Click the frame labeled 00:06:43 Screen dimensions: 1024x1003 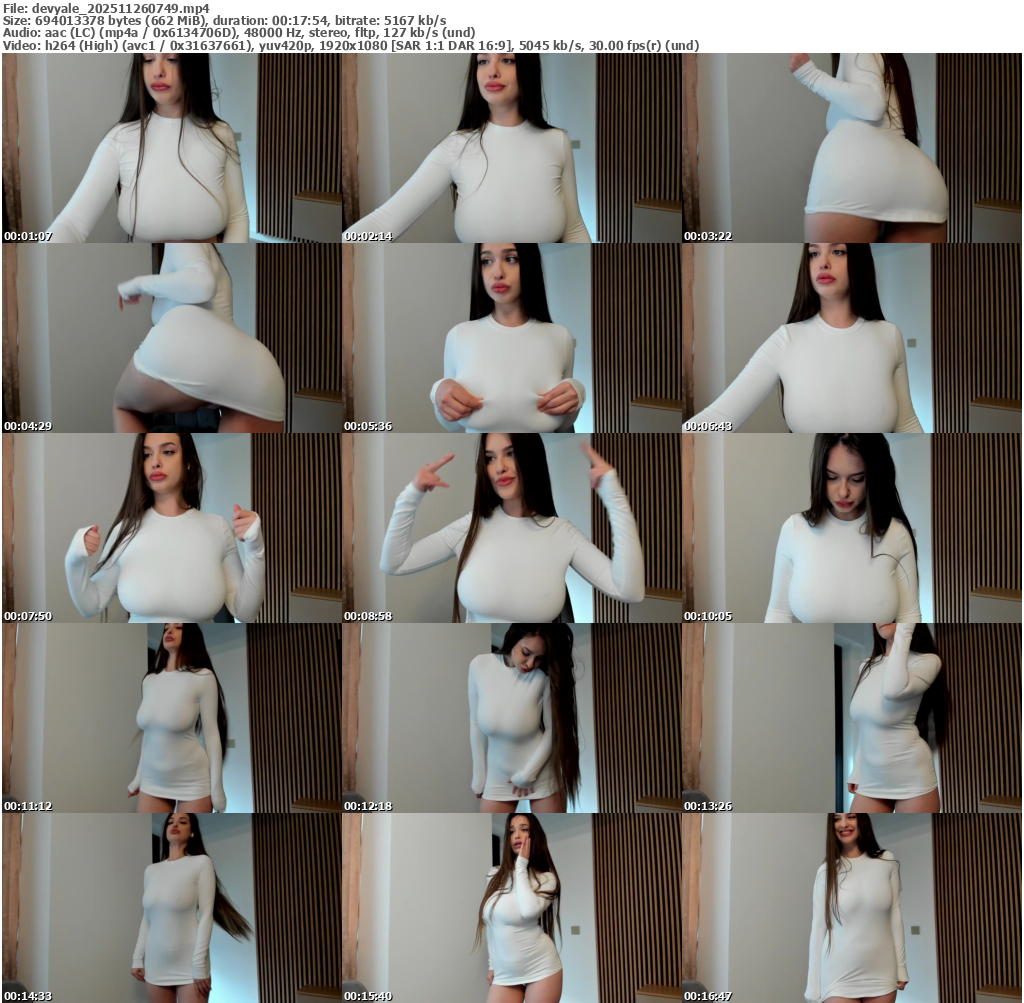coord(852,338)
